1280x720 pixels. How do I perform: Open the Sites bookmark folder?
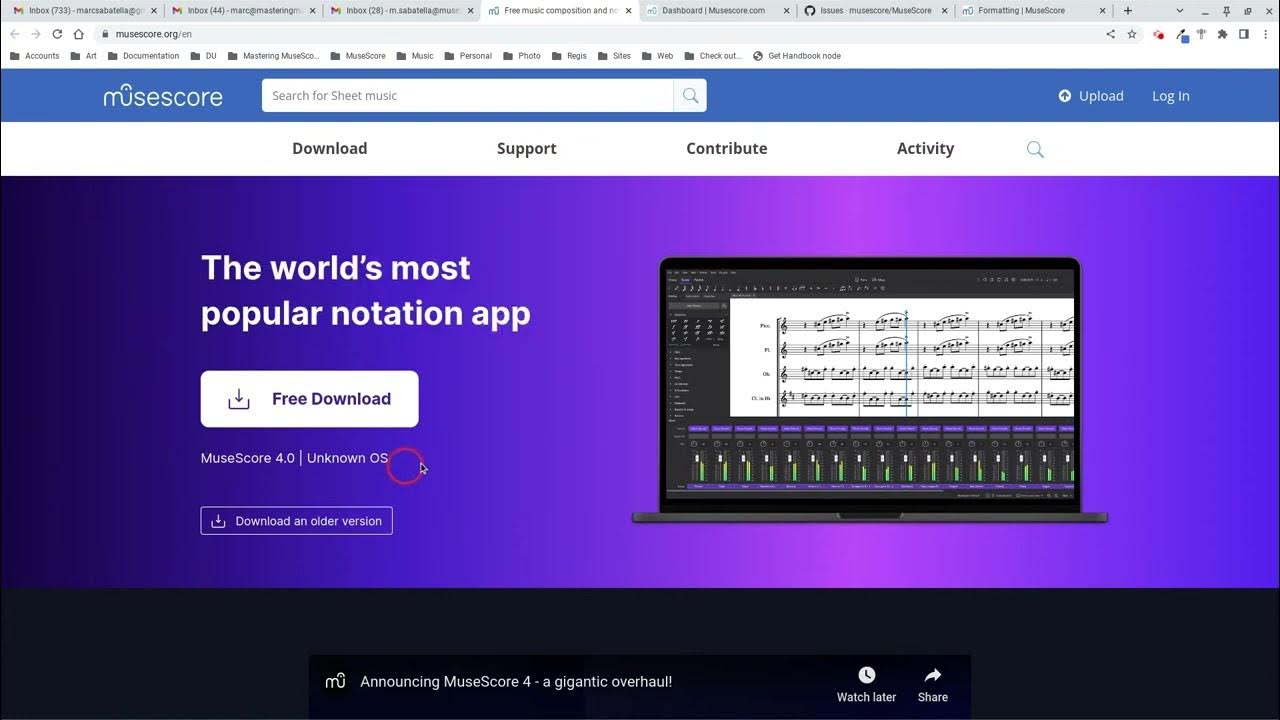coord(613,56)
